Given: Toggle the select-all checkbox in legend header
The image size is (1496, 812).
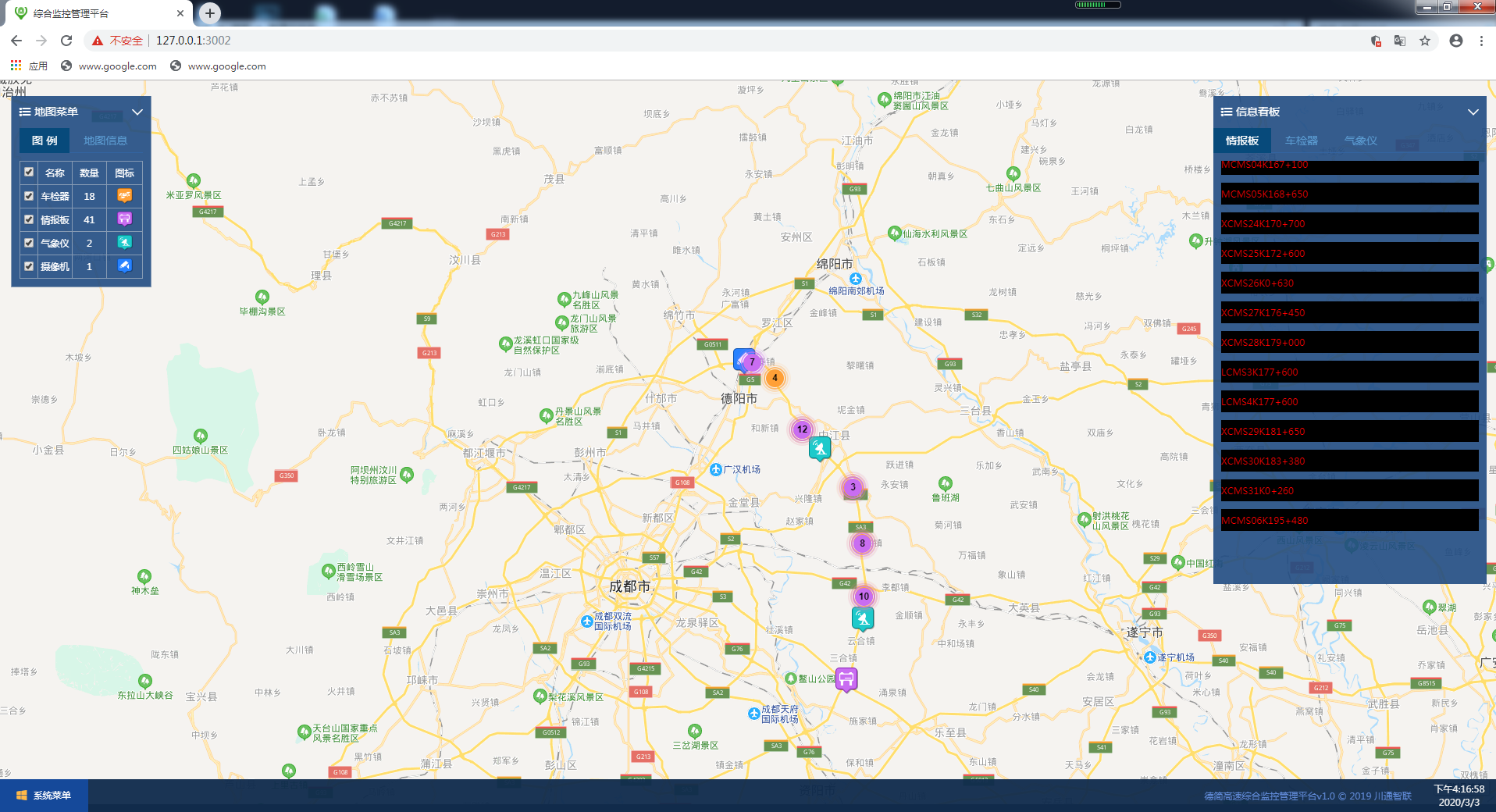Looking at the screenshot, I should click(29, 172).
